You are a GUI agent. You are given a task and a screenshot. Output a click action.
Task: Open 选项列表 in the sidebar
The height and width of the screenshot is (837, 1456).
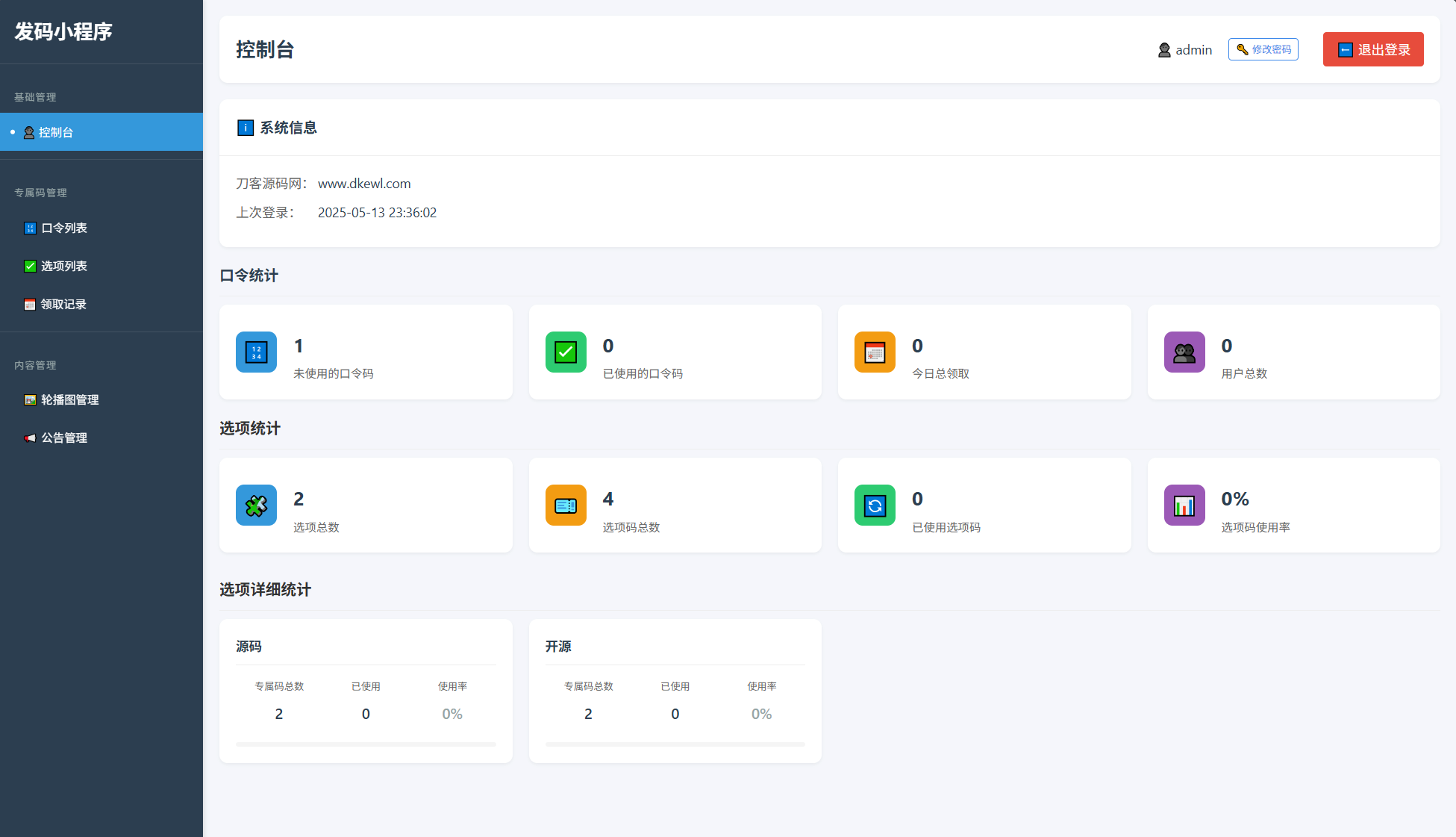pyautogui.click(x=64, y=266)
